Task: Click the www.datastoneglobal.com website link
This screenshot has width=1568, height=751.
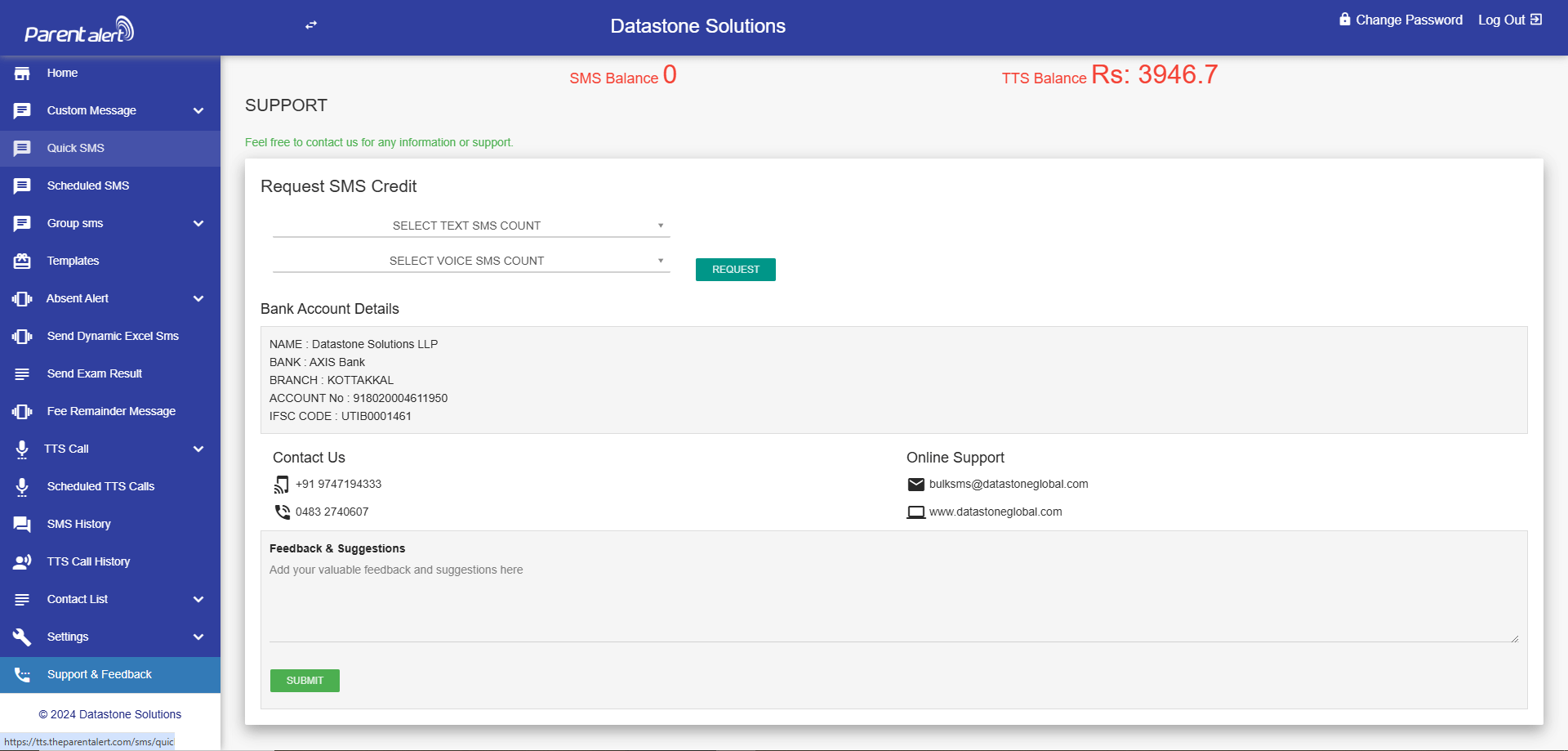Action: pos(996,512)
